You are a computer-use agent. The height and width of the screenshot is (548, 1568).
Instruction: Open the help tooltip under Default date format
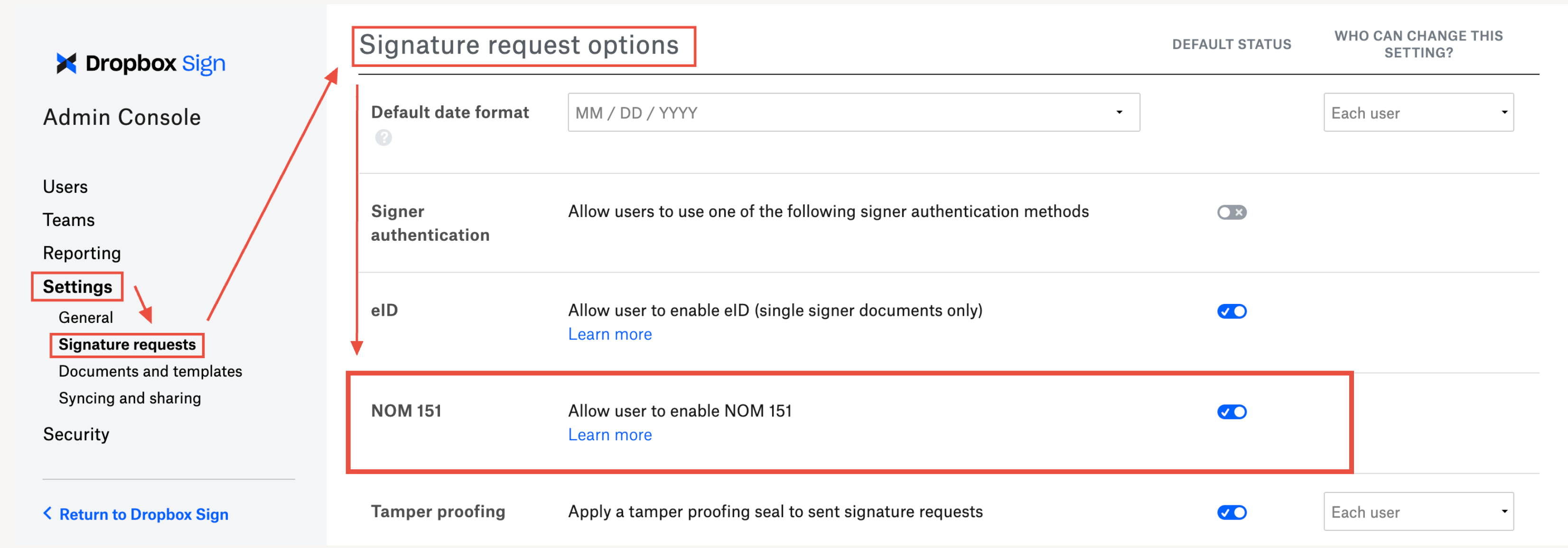tap(383, 138)
